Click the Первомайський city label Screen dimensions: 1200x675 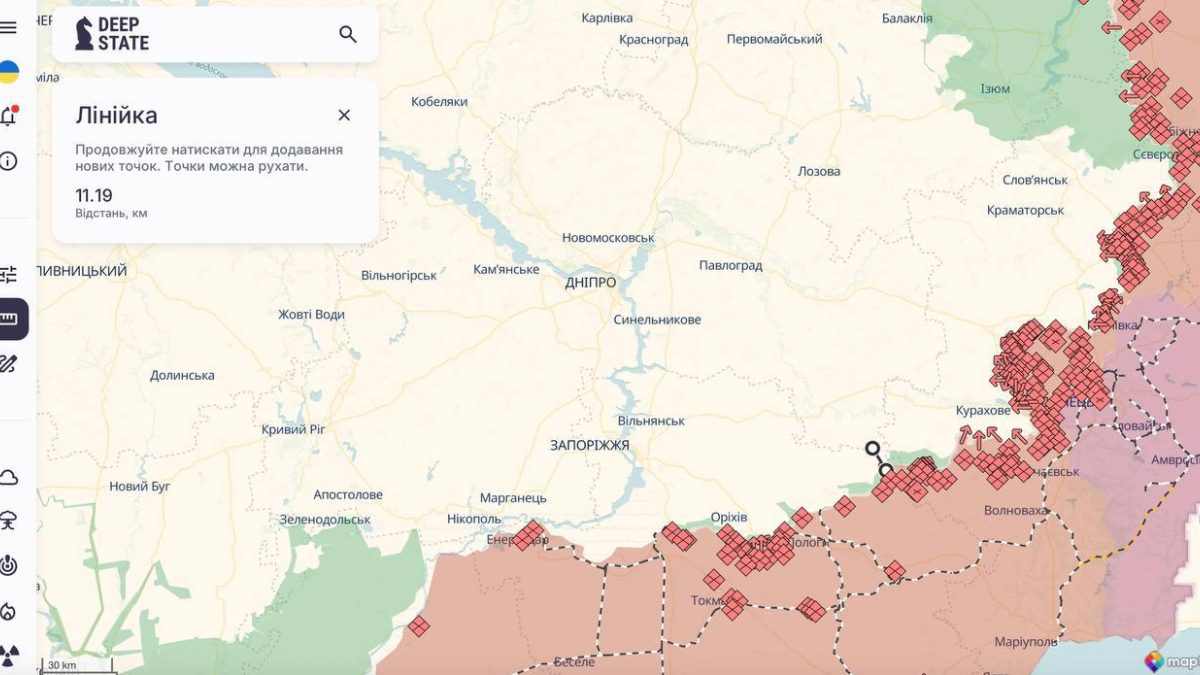tap(775, 39)
